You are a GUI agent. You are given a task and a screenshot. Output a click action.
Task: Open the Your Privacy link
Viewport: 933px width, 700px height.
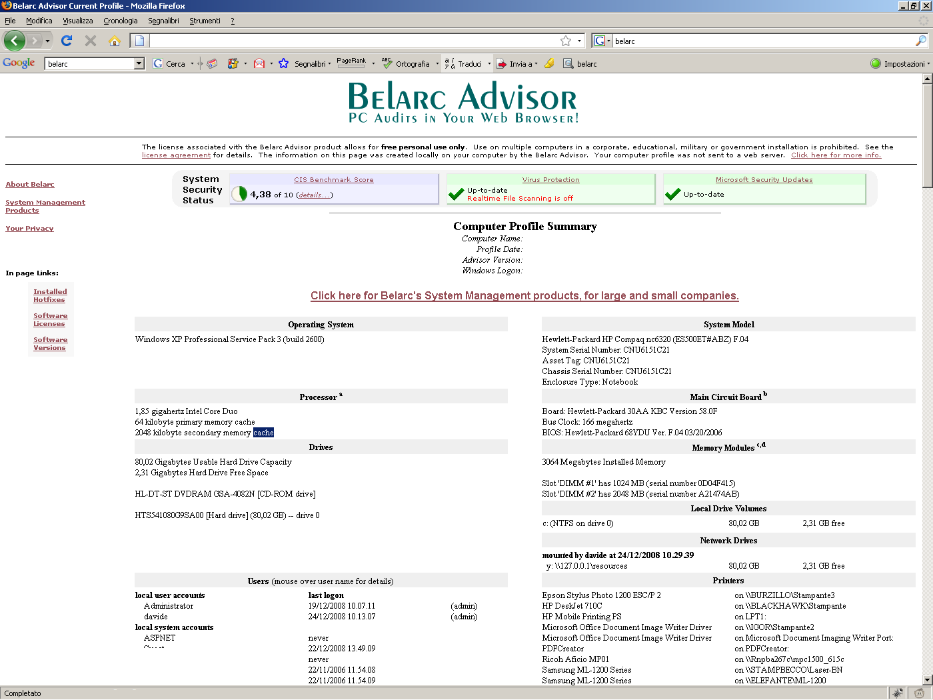(30, 229)
